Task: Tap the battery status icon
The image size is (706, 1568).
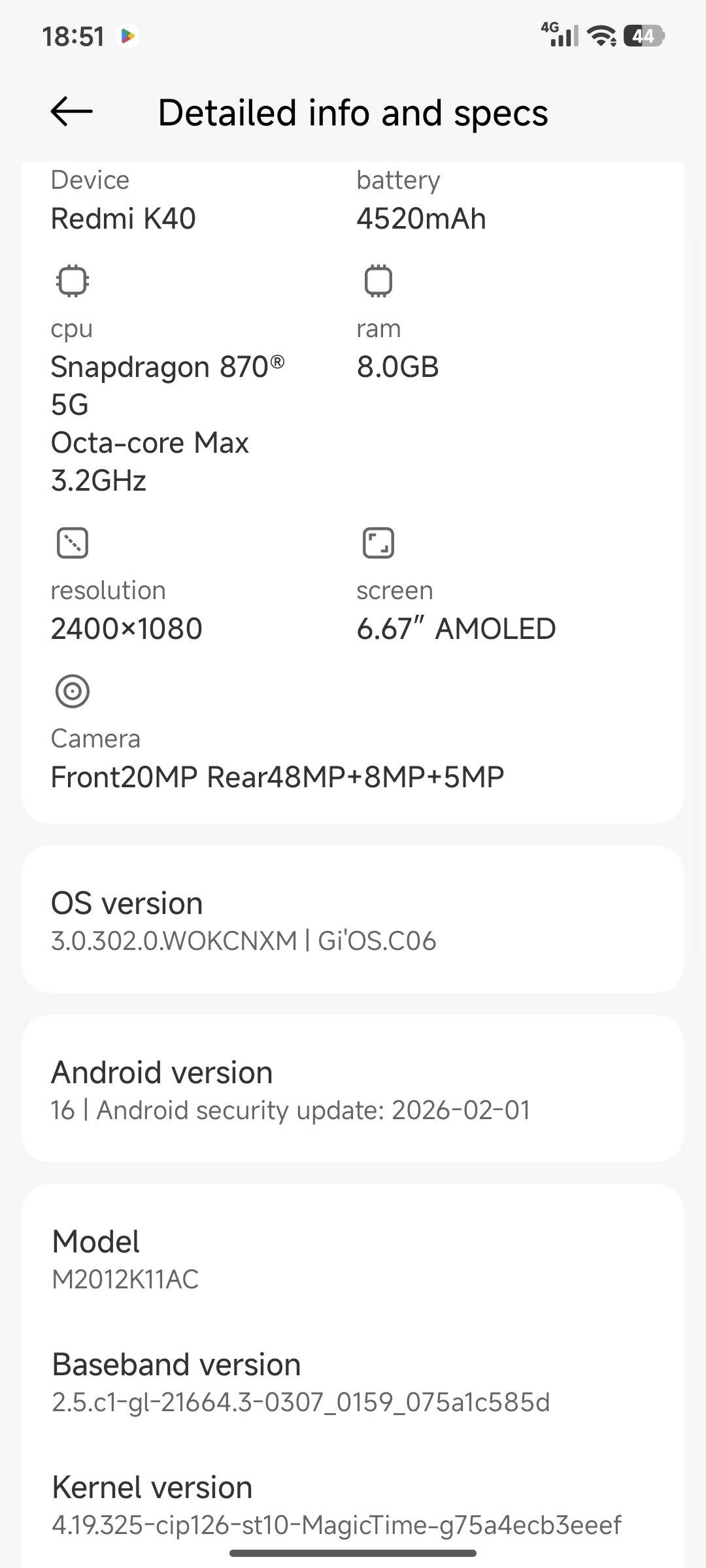Action: coord(643,36)
